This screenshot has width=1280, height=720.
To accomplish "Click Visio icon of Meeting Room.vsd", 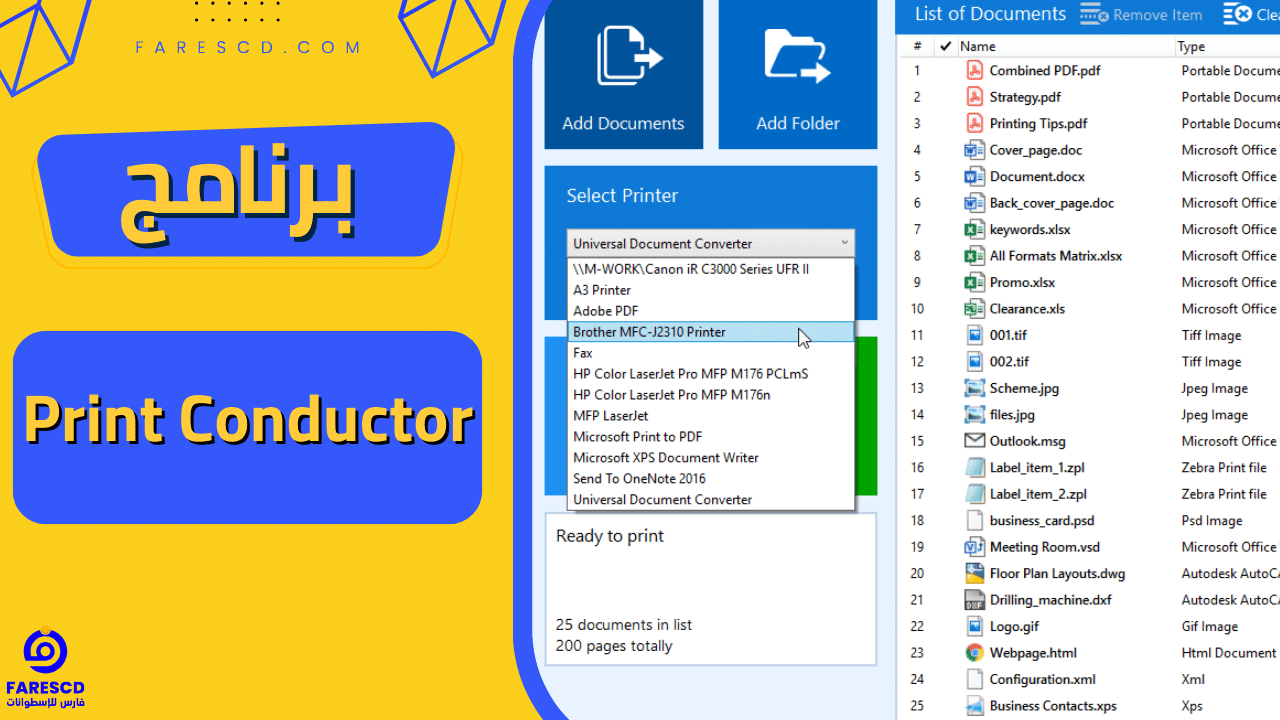I will 975,547.
